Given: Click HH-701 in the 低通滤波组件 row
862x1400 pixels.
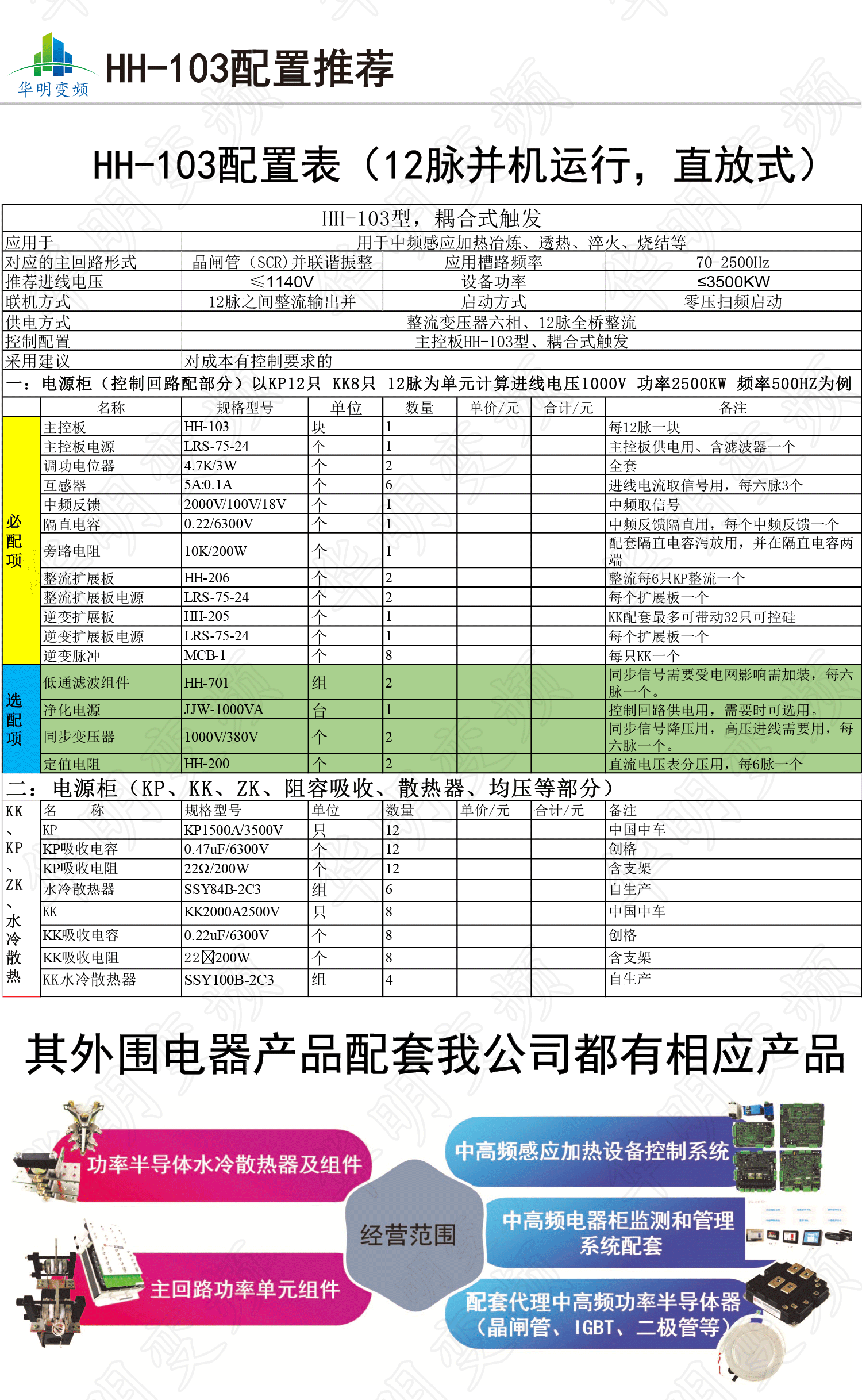Looking at the screenshot, I should click(207, 682).
